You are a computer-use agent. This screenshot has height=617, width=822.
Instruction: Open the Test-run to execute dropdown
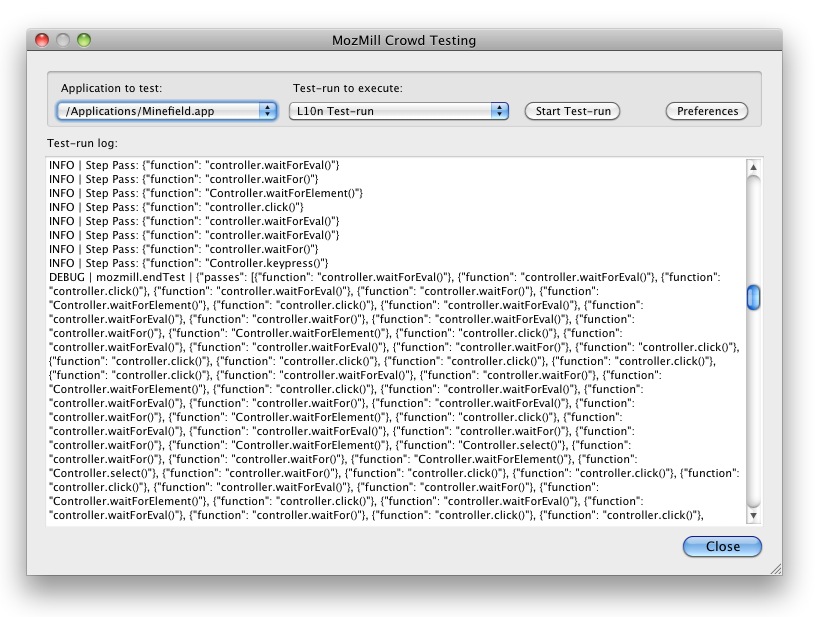tap(399, 111)
